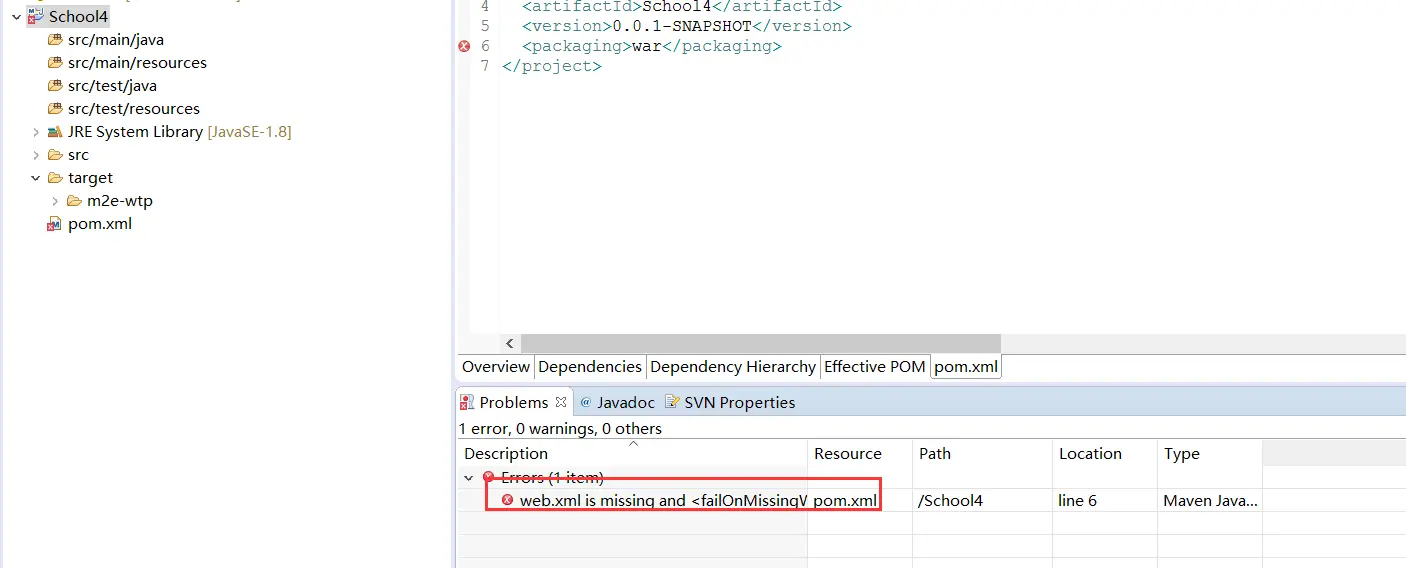Select JRE System Library [JavaSE-1.8] label
1406x568 pixels.
(x=180, y=132)
